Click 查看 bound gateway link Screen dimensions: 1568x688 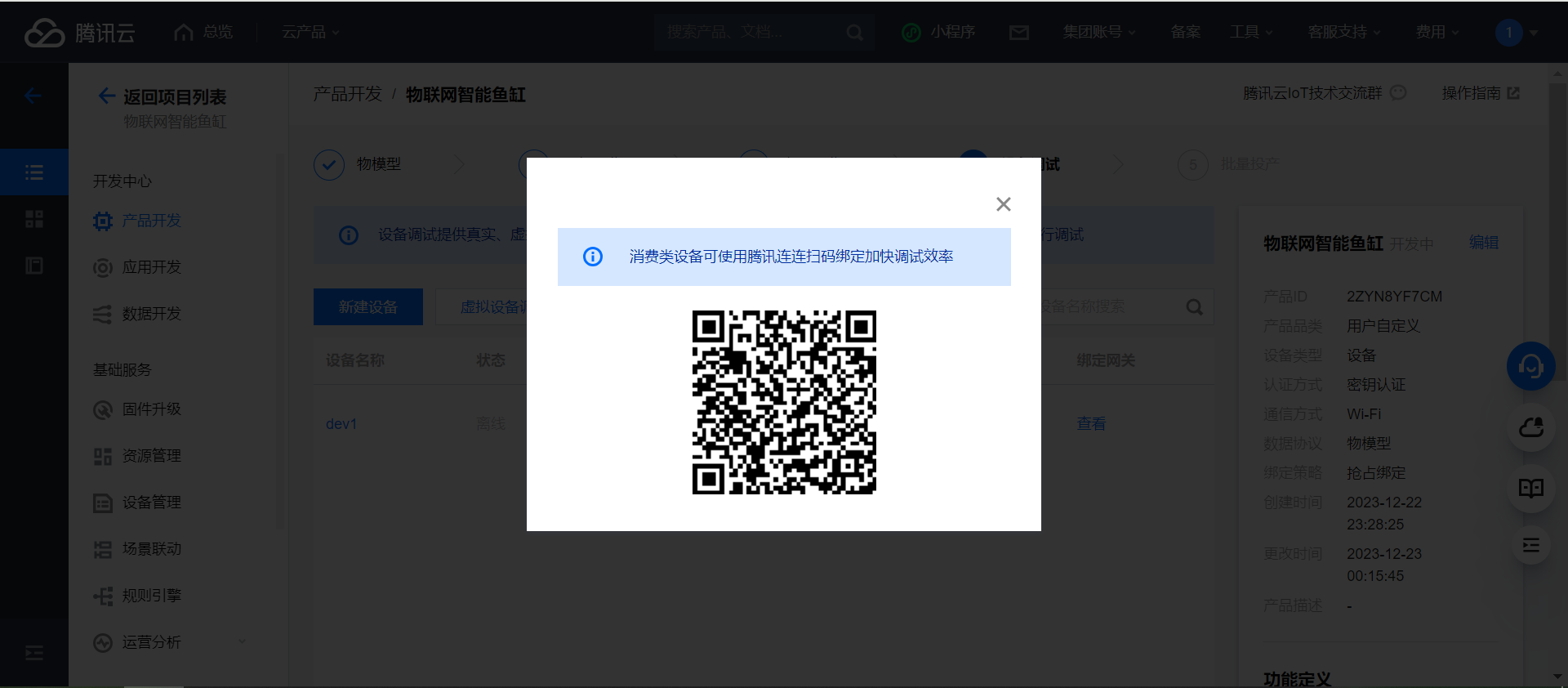tap(1092, 423)
